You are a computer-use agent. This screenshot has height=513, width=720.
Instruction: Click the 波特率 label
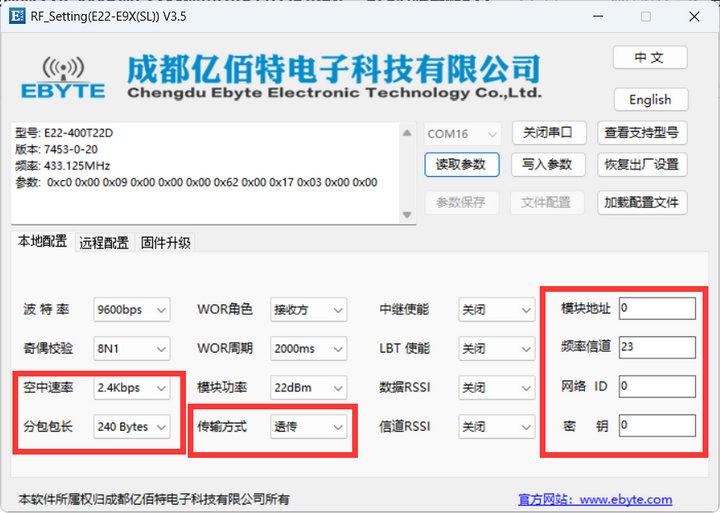[x=46, y=309]
